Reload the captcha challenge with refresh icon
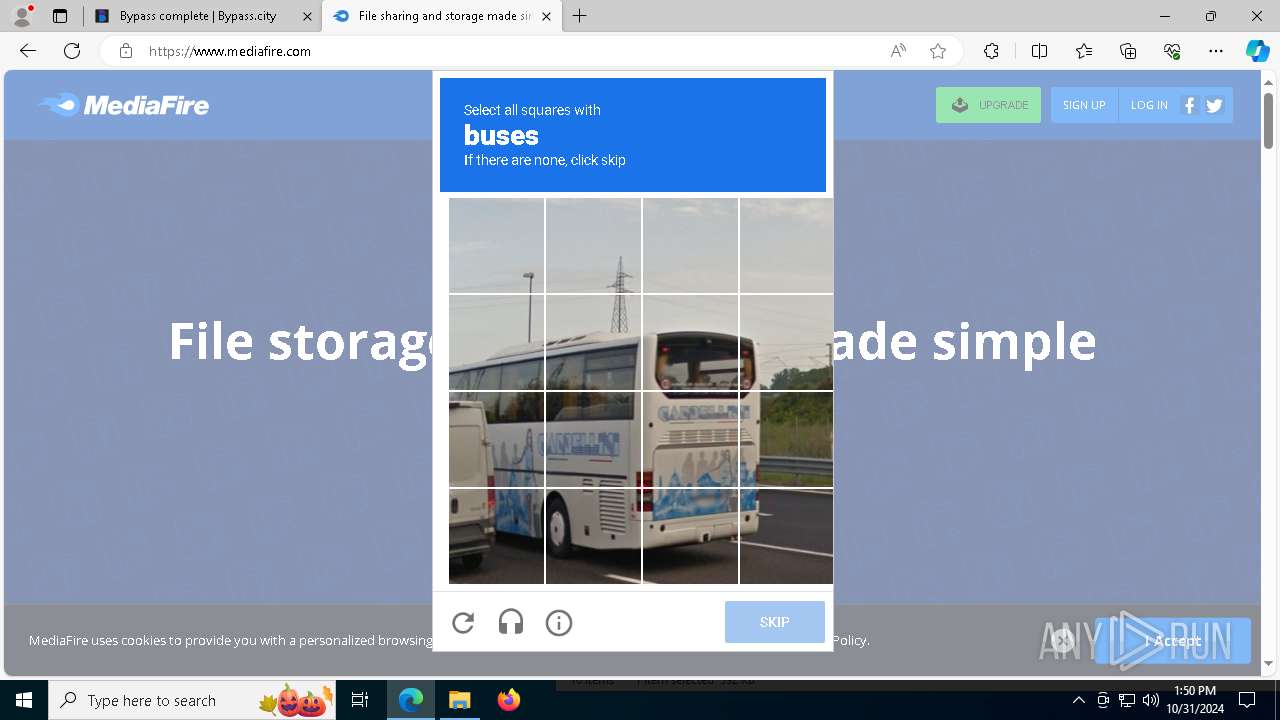The image size is (1280, 720). pyautogui.click(x=463, y=623)
